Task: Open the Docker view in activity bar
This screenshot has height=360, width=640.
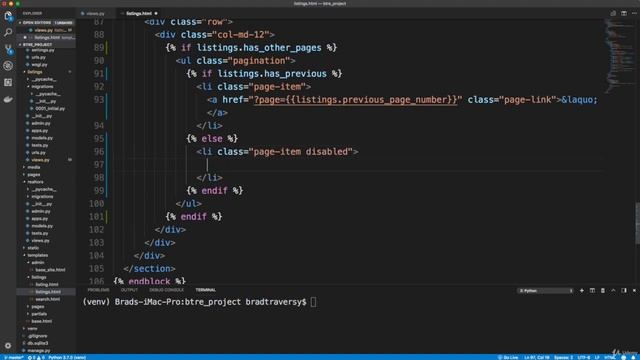Action: (x=8, y=99)
